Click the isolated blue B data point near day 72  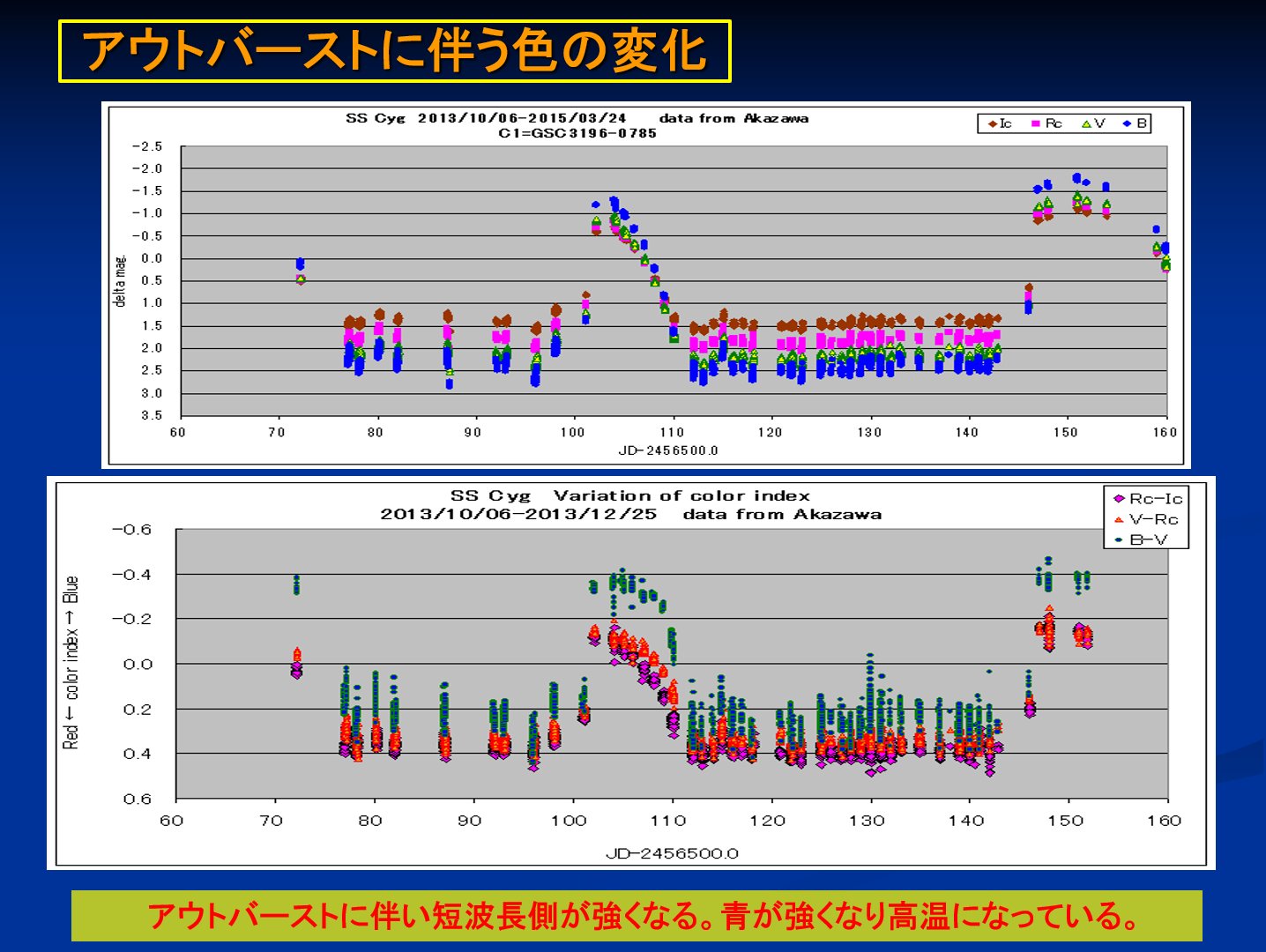pyautogui.click(x=300, y=264)
